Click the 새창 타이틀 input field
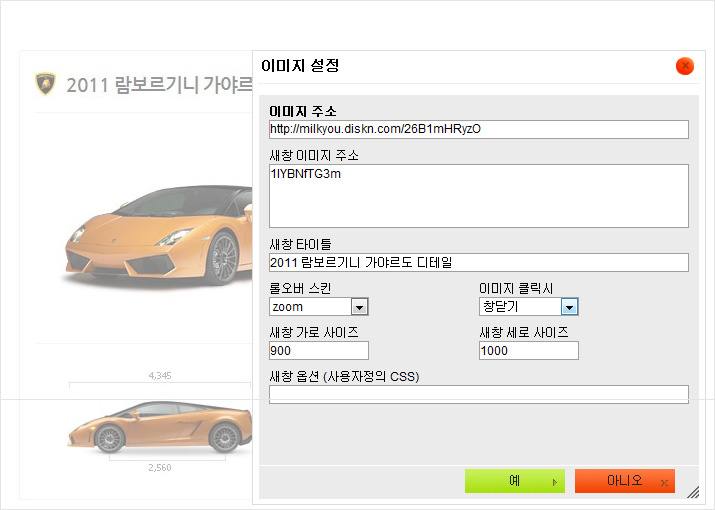715x510 pixels. 479,263
